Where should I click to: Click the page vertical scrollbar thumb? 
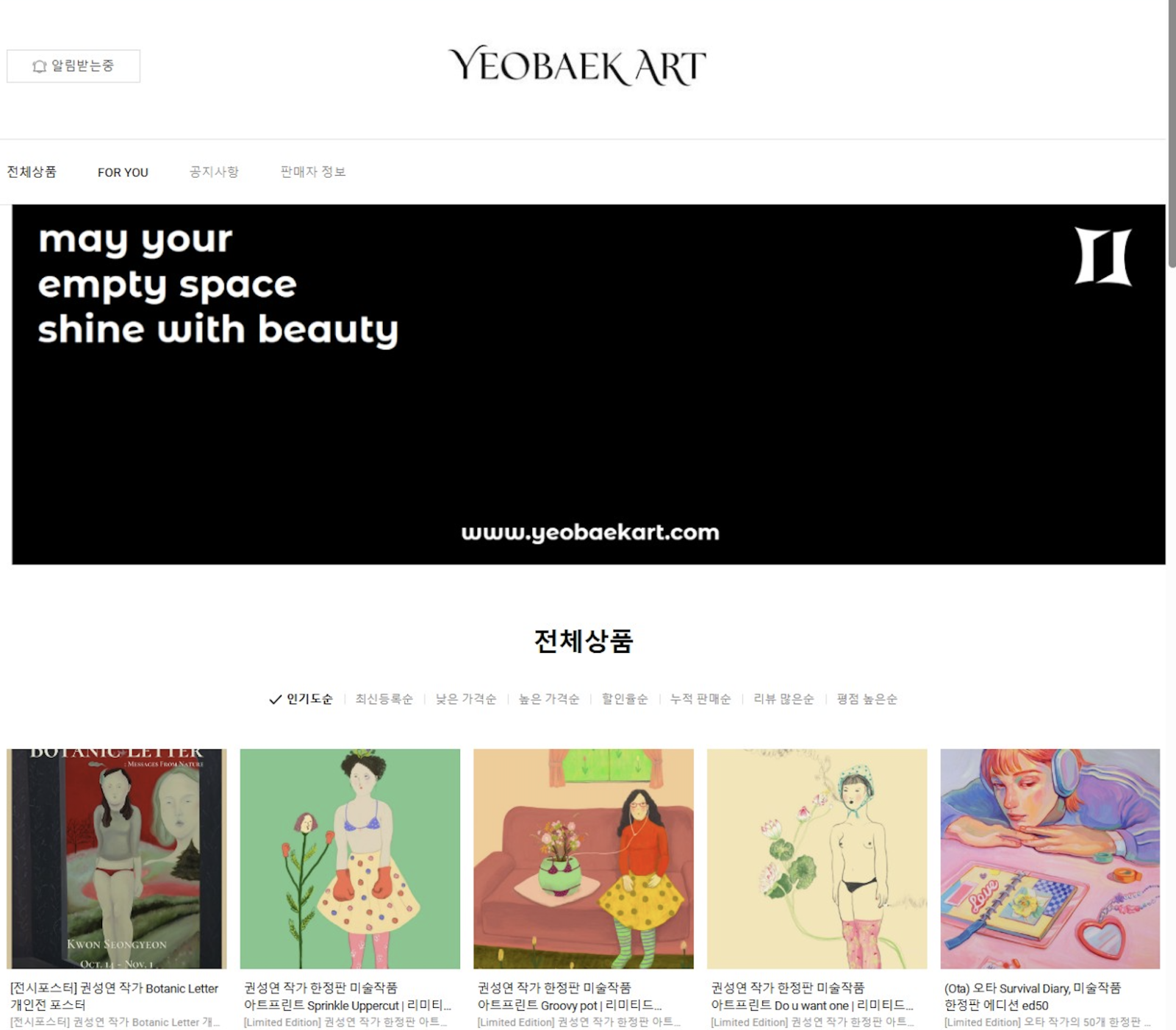1172,132
